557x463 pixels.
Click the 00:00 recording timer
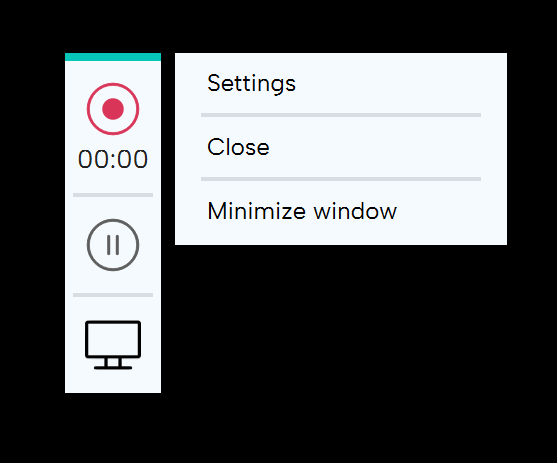[x=113, y=159]
